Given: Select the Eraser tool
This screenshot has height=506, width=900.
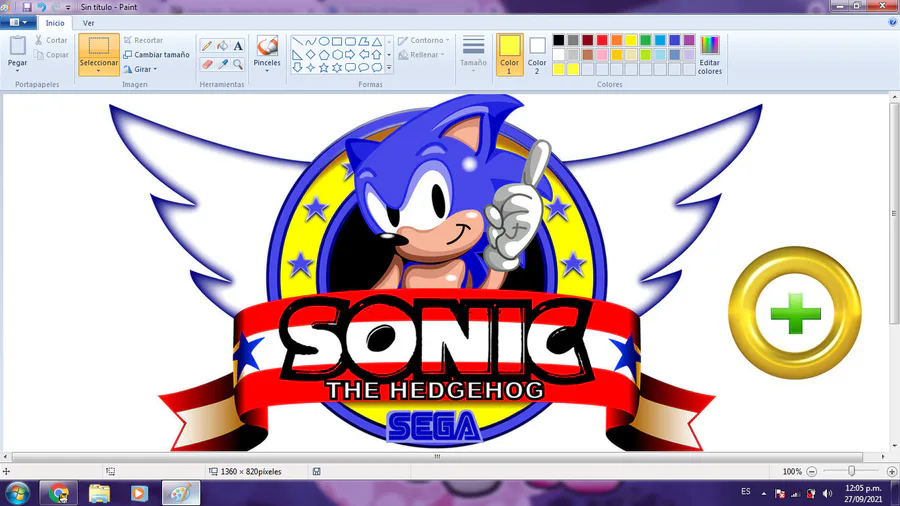Looking at the screenshot, I should (207, 64).
